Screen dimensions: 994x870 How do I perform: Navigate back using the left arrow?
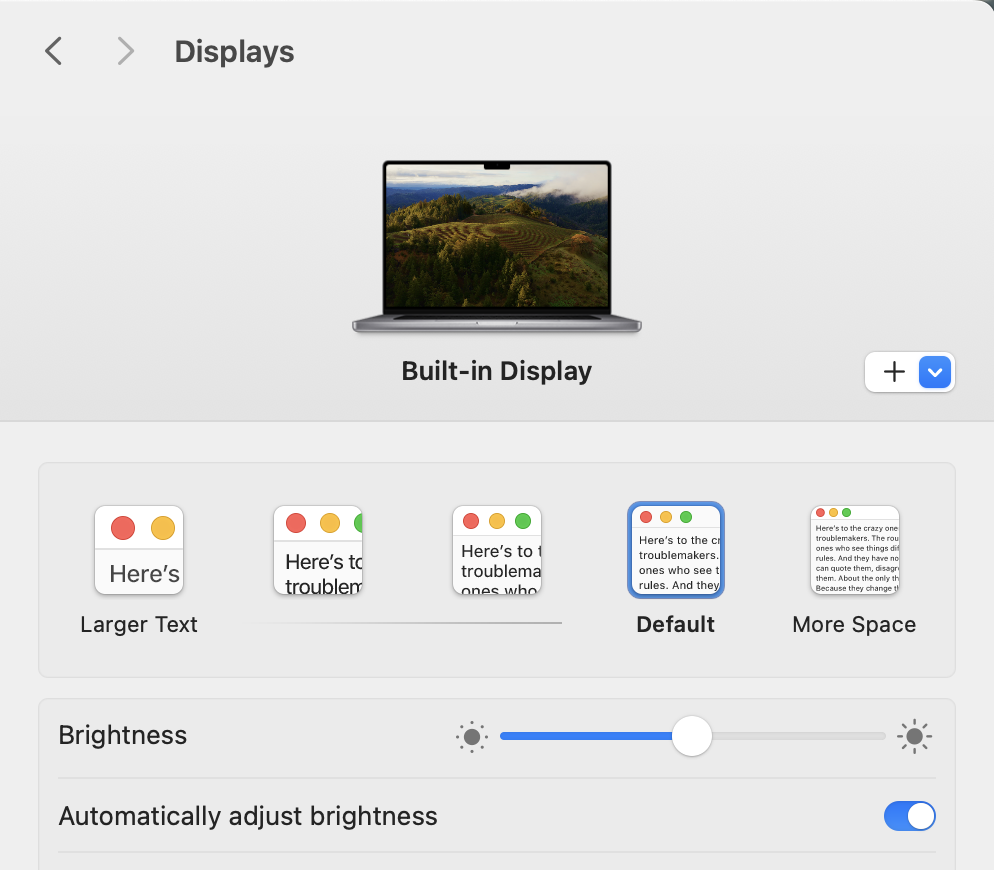pyautogui.click(x=53, y=51)
